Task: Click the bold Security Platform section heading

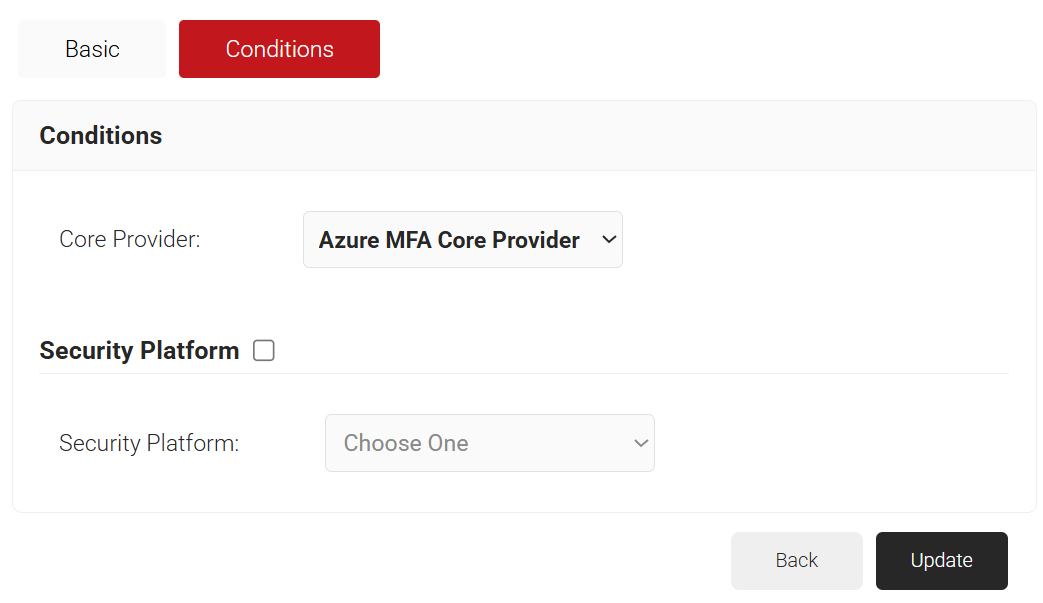Action: coord(139,351)
